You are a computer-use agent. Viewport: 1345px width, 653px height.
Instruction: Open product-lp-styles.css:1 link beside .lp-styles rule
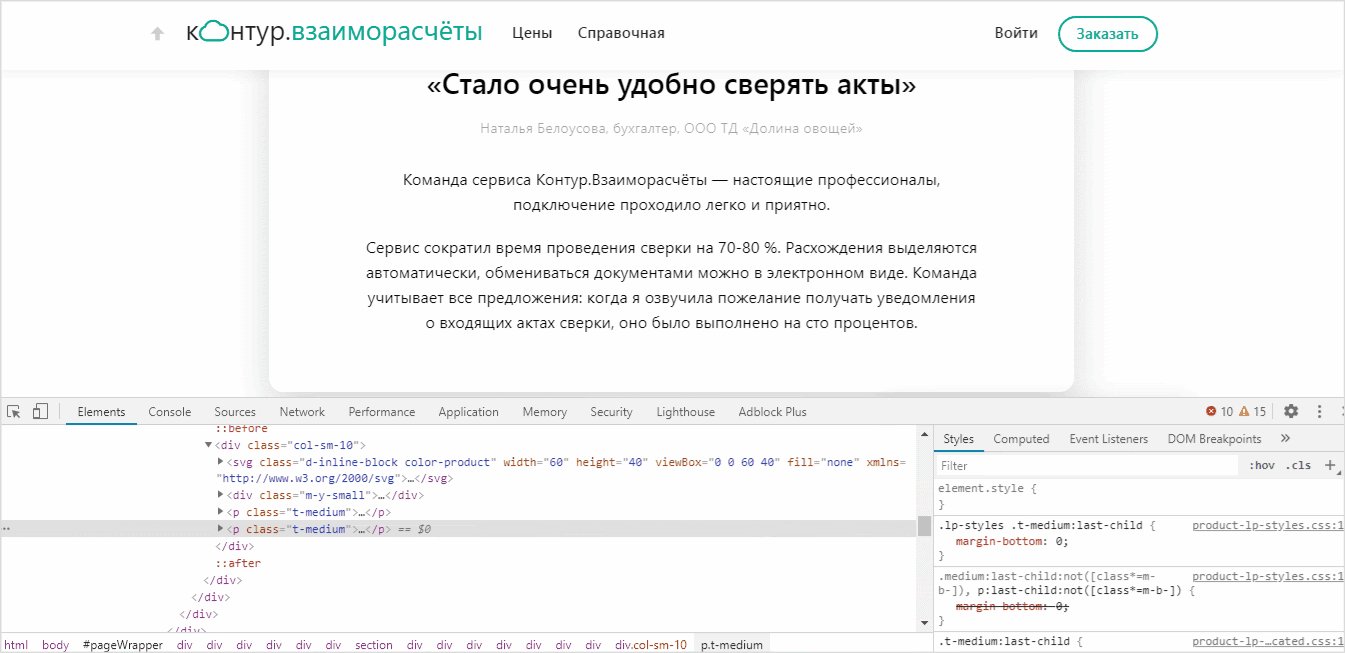1268,525
